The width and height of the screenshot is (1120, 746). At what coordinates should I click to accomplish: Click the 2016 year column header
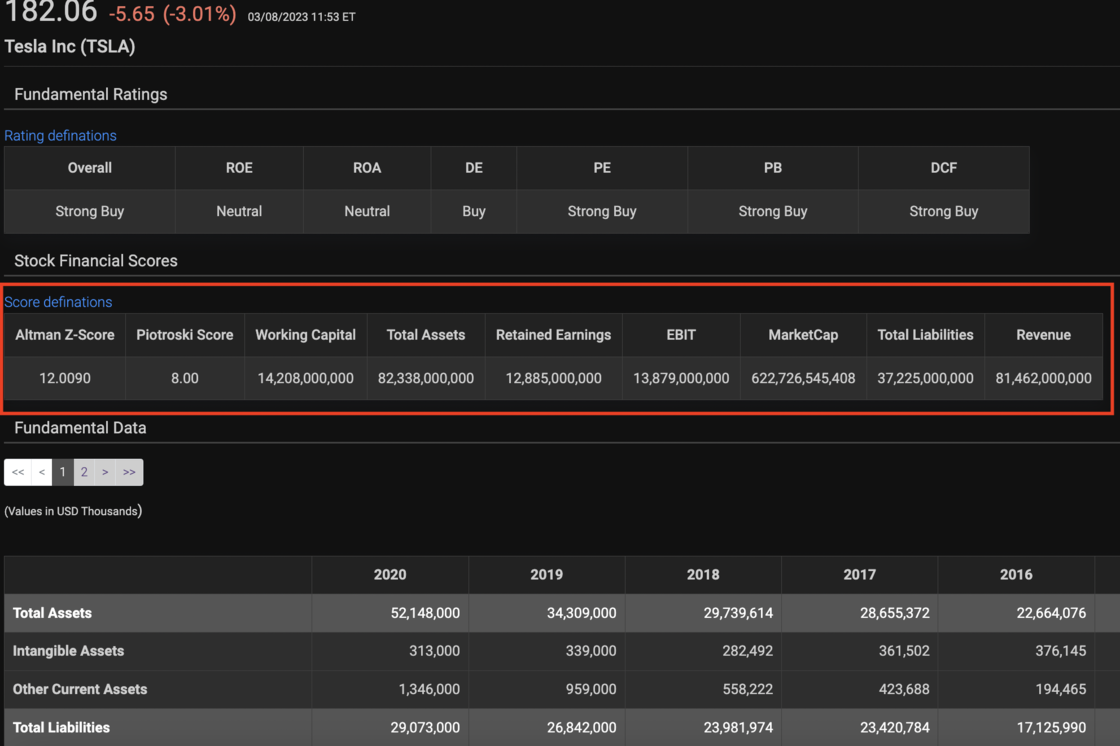[x=1016, y=575]
